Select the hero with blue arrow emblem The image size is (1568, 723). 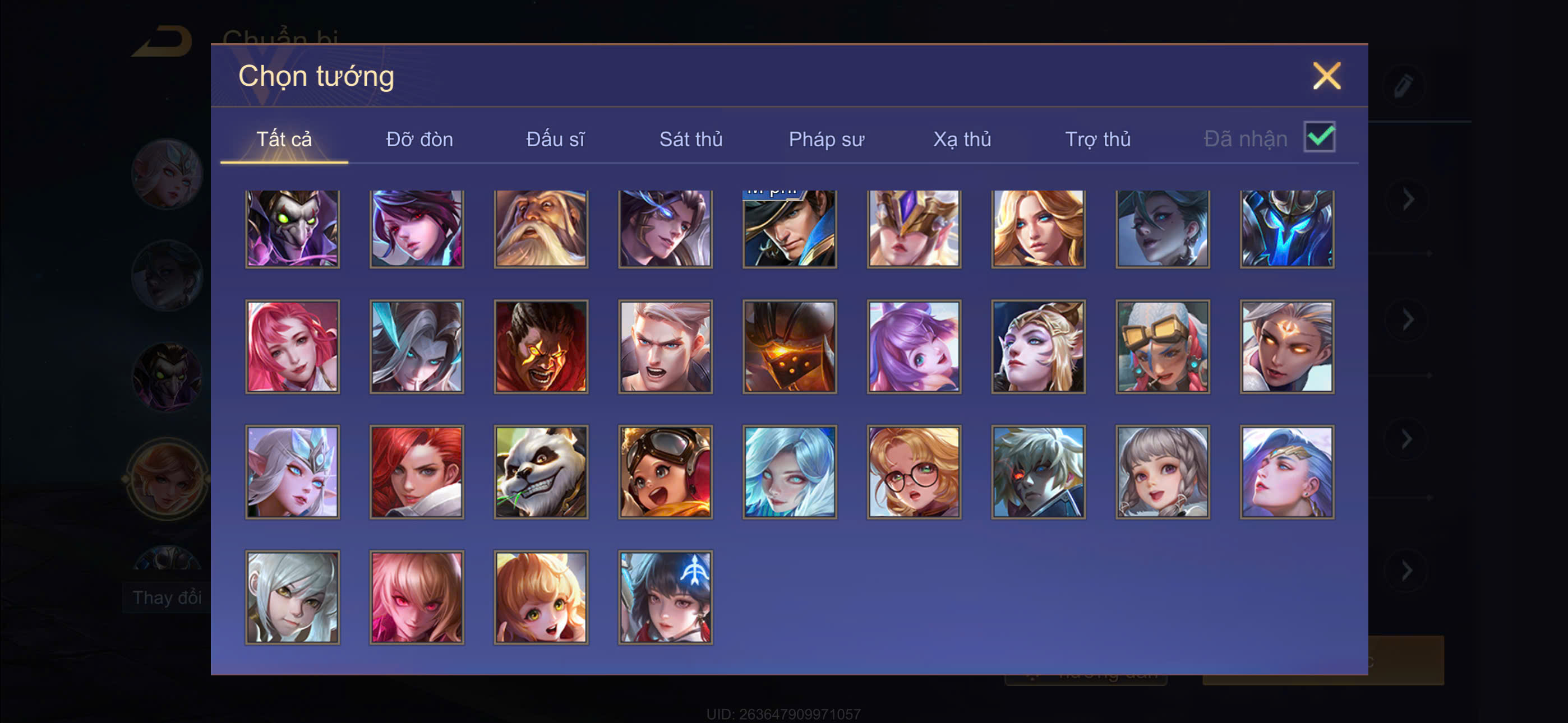[x=665, y=597]
